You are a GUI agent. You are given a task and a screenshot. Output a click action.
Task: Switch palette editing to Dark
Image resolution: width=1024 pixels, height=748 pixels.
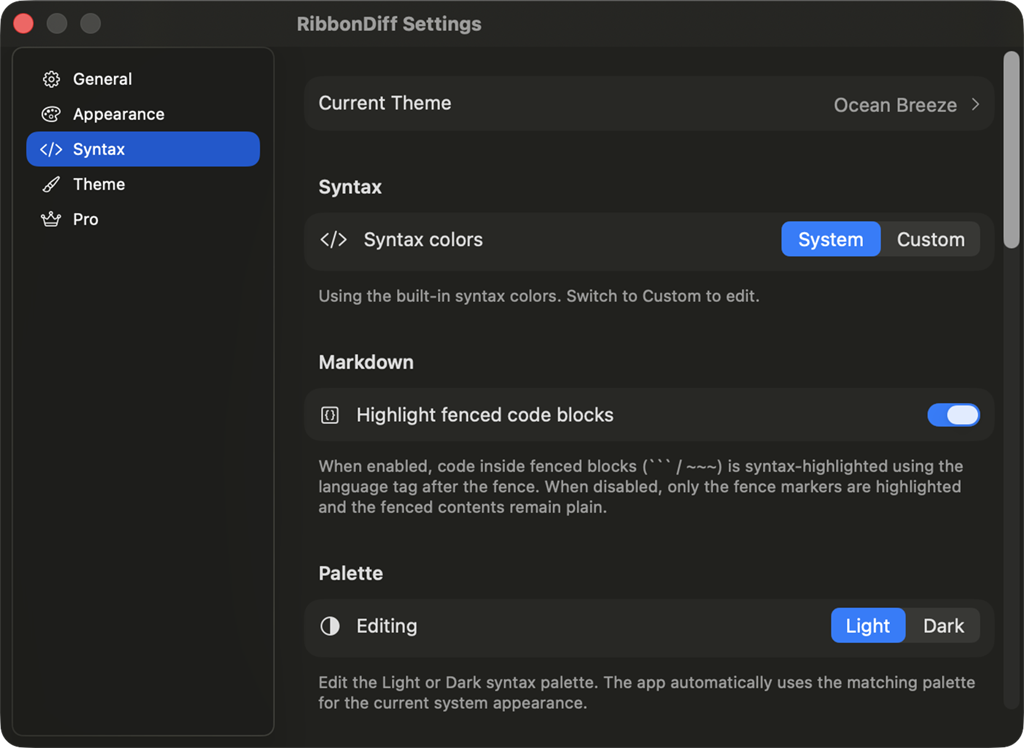[x=943, y=626]
